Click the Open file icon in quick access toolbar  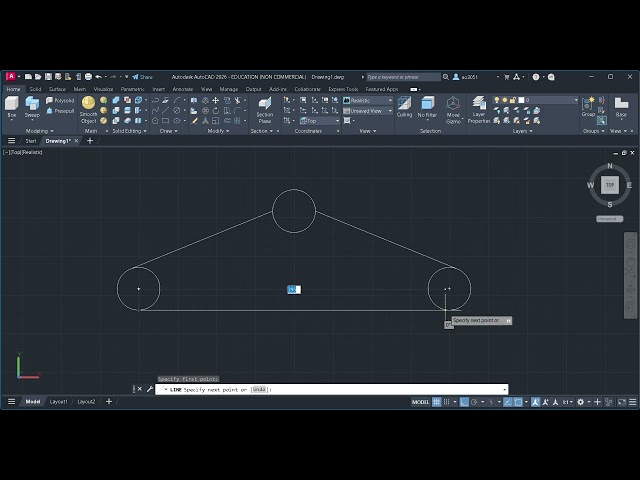click(x=38, y=77)
